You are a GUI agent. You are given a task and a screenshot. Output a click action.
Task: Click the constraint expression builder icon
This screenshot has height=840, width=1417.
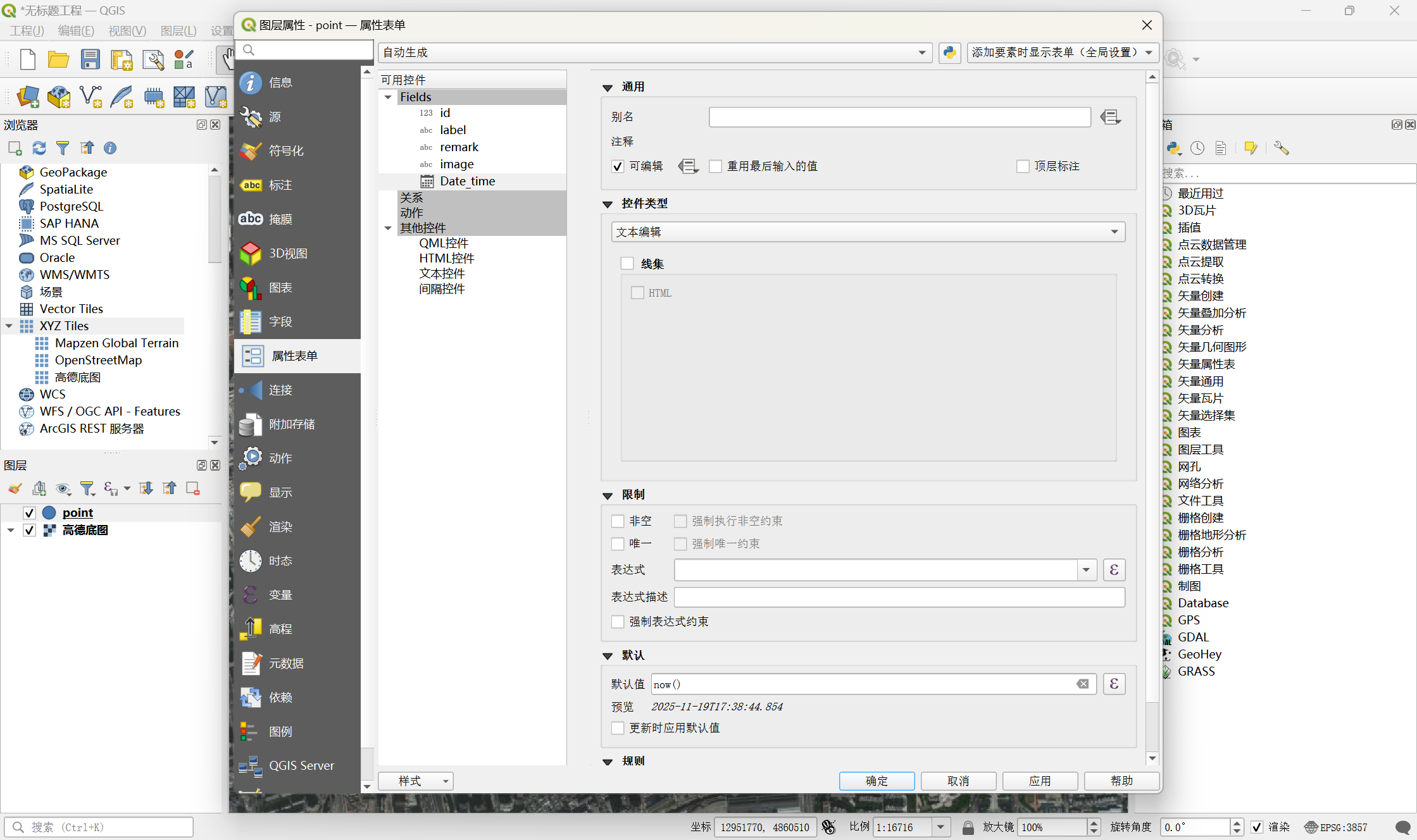pos(1114,570)
